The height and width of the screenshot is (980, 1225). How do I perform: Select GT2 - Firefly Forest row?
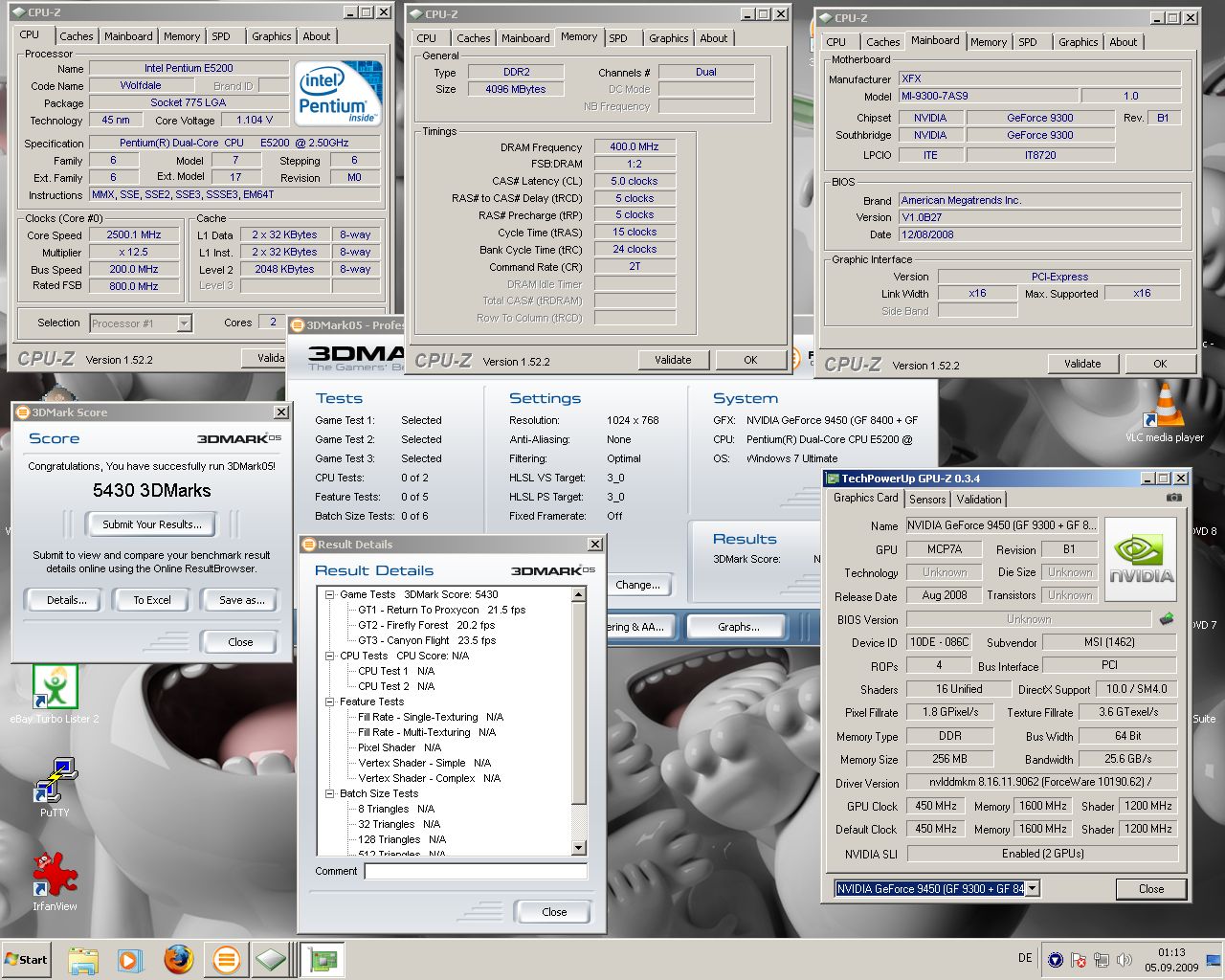[426, 625]
